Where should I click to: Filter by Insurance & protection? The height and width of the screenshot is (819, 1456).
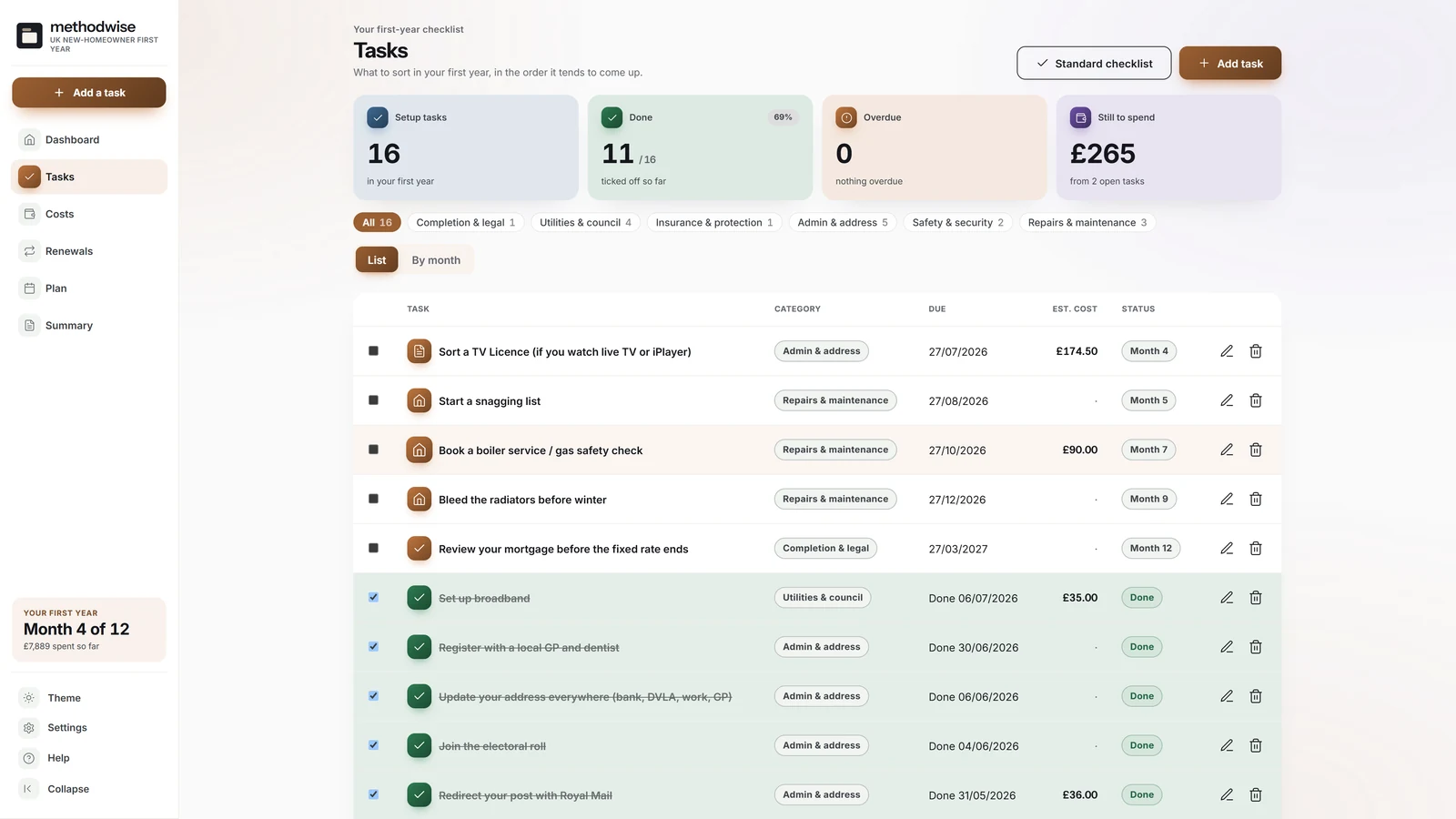(714, 222)
